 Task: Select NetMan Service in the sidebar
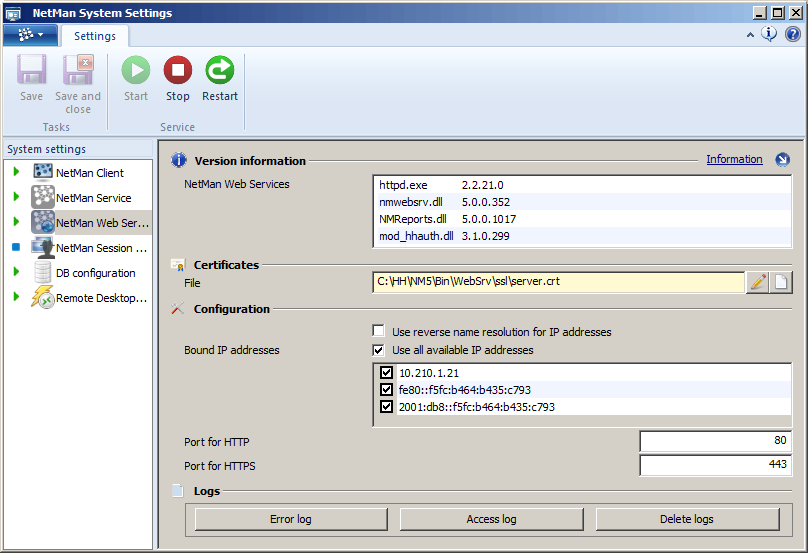(x=93, y=198)
